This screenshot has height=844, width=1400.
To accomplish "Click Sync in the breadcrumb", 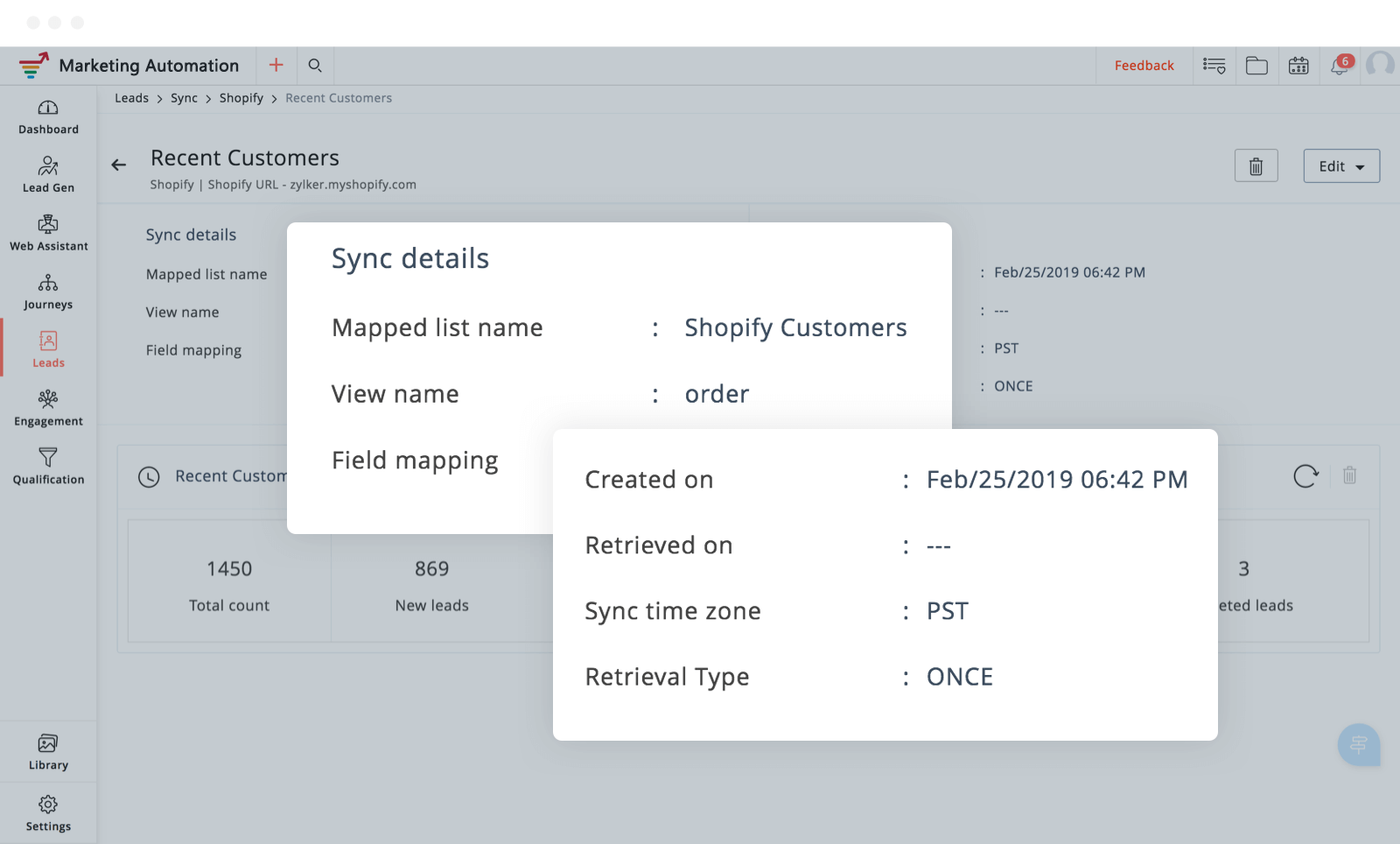I will 184,98.
